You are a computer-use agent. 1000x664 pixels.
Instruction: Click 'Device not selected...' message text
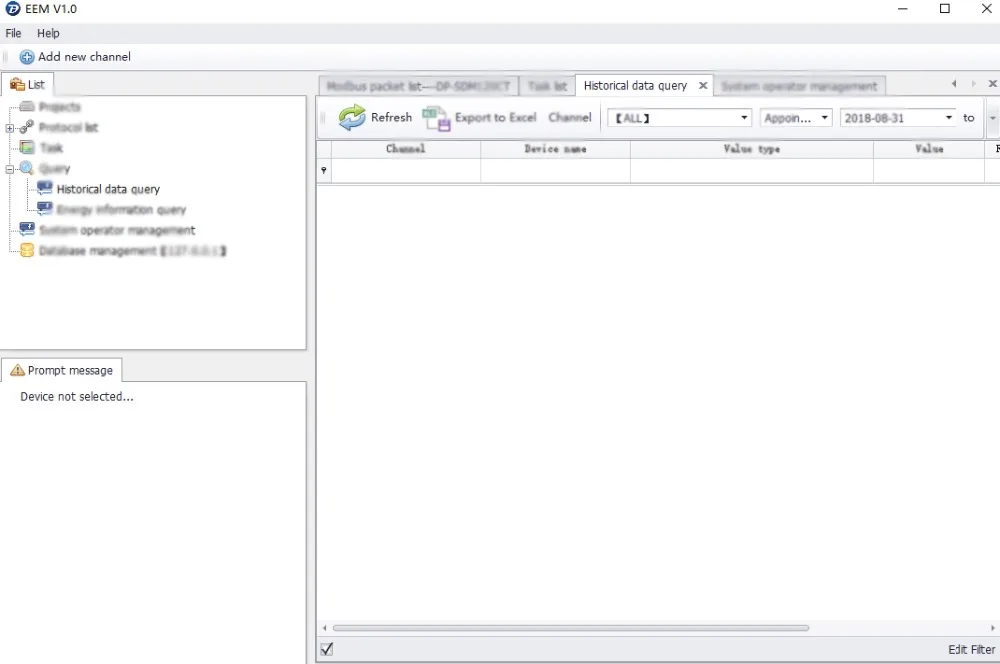pyautogui.click(x=77, y=397)
